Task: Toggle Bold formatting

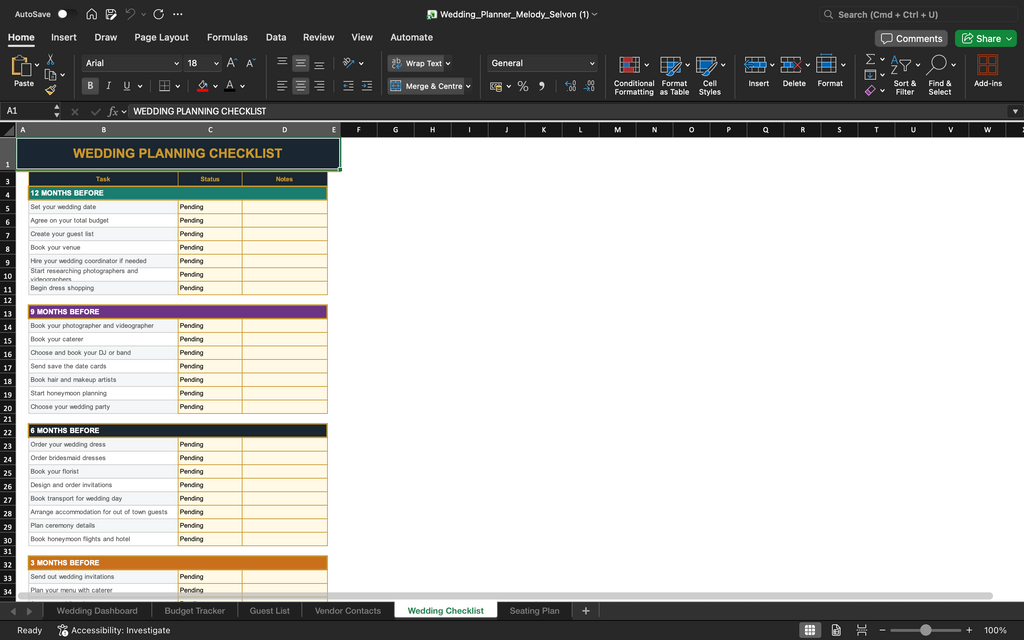Action: coord(90,86)
